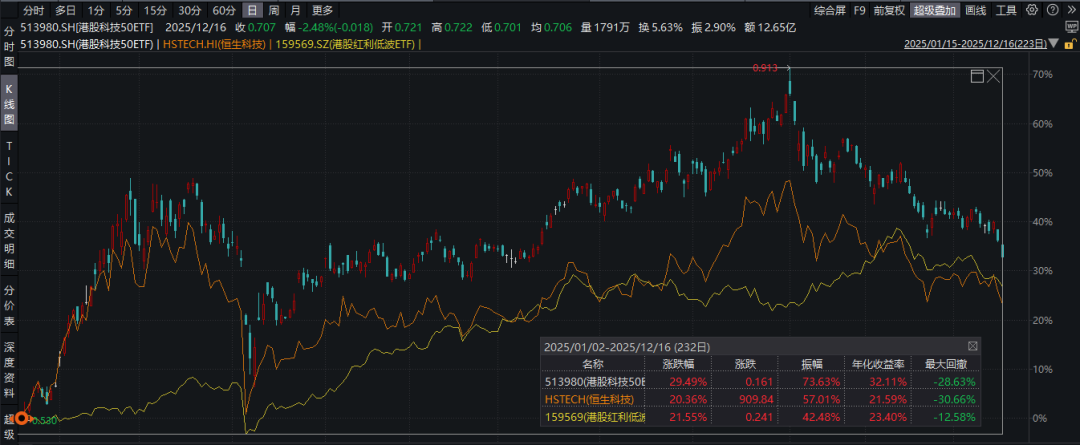Click 513980.SH(港股科技50ETF) white legend label

[x=87, y=44]
